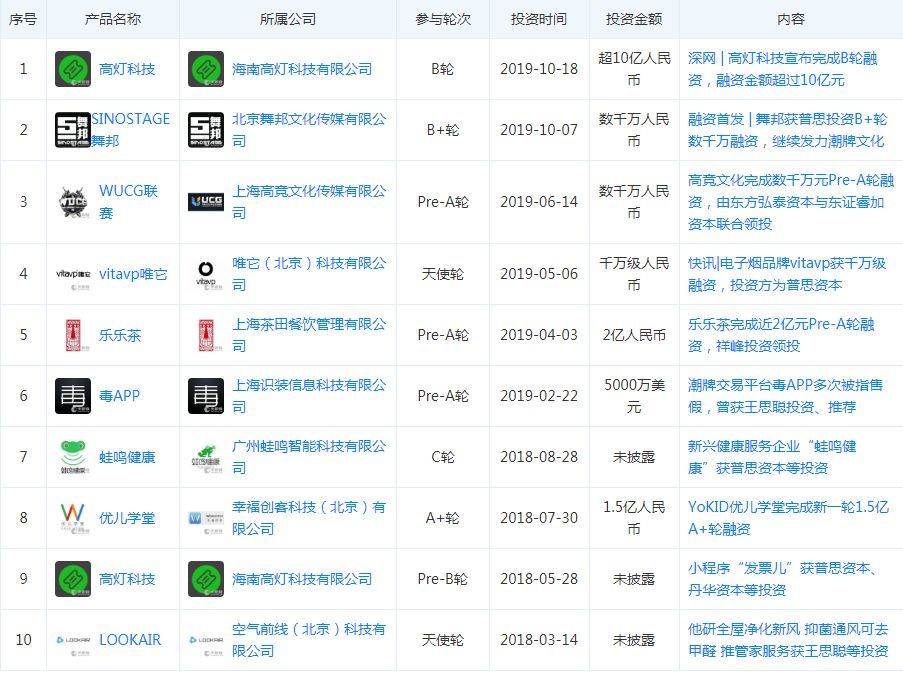Open the LOOKAIR product link

[130, 640]
